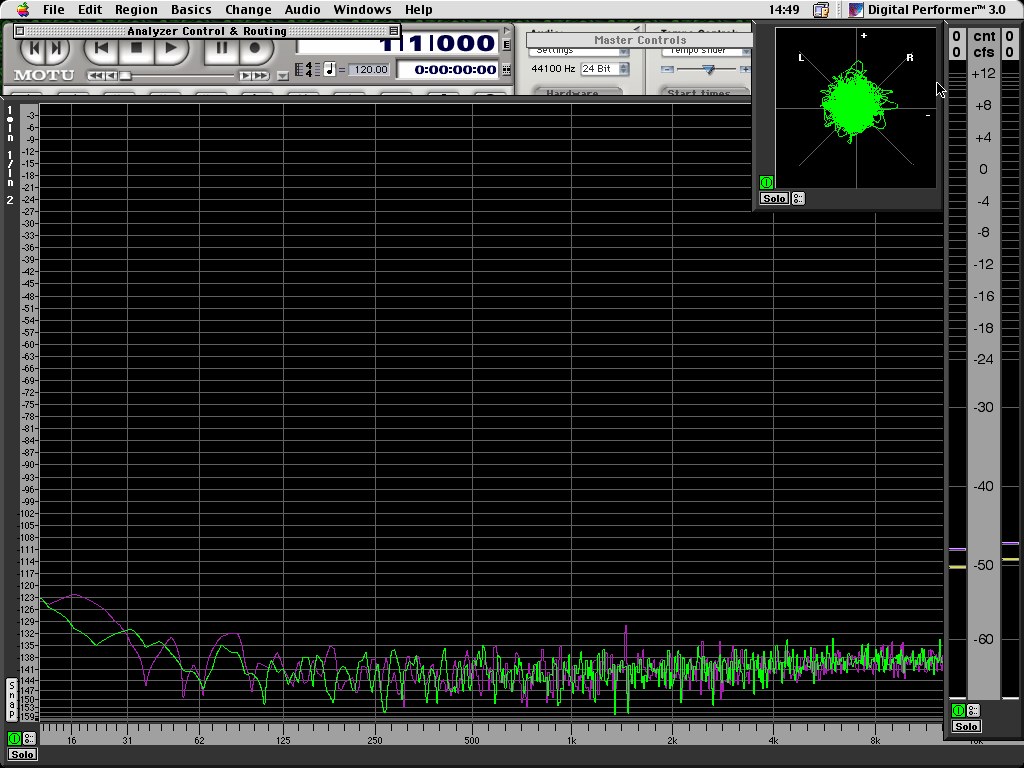
Task: Click the fast forward double-arrow button
Action: pyautogui.click(x=261, y=76)
